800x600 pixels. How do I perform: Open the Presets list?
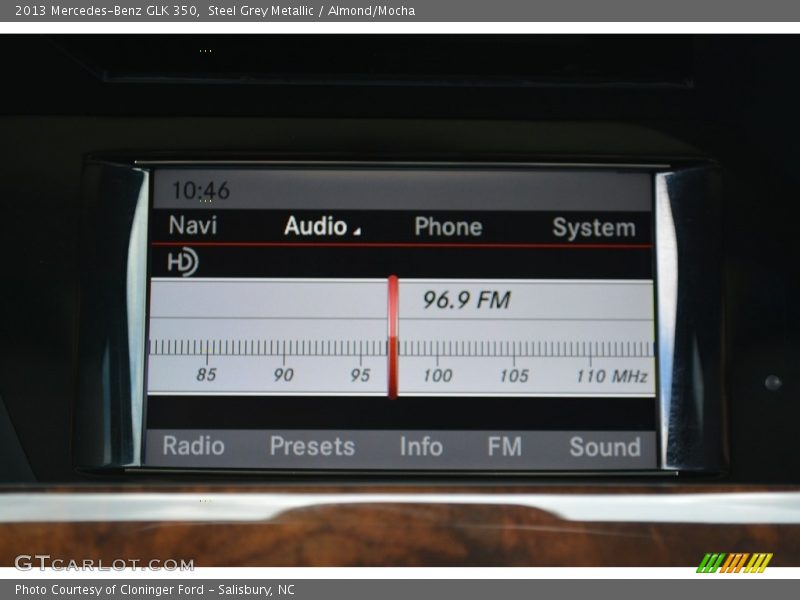[312, 446]
